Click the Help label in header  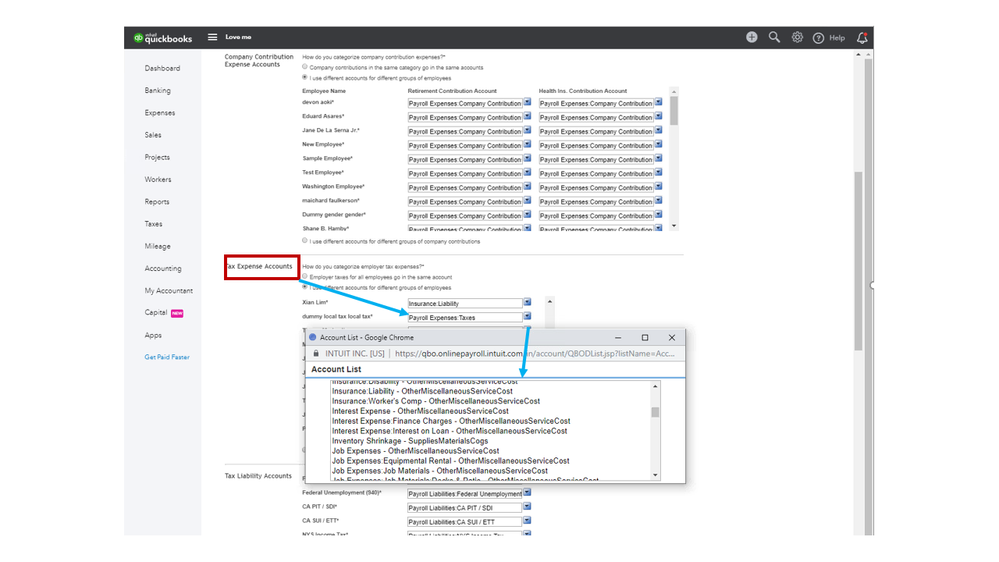pos(837,38)
